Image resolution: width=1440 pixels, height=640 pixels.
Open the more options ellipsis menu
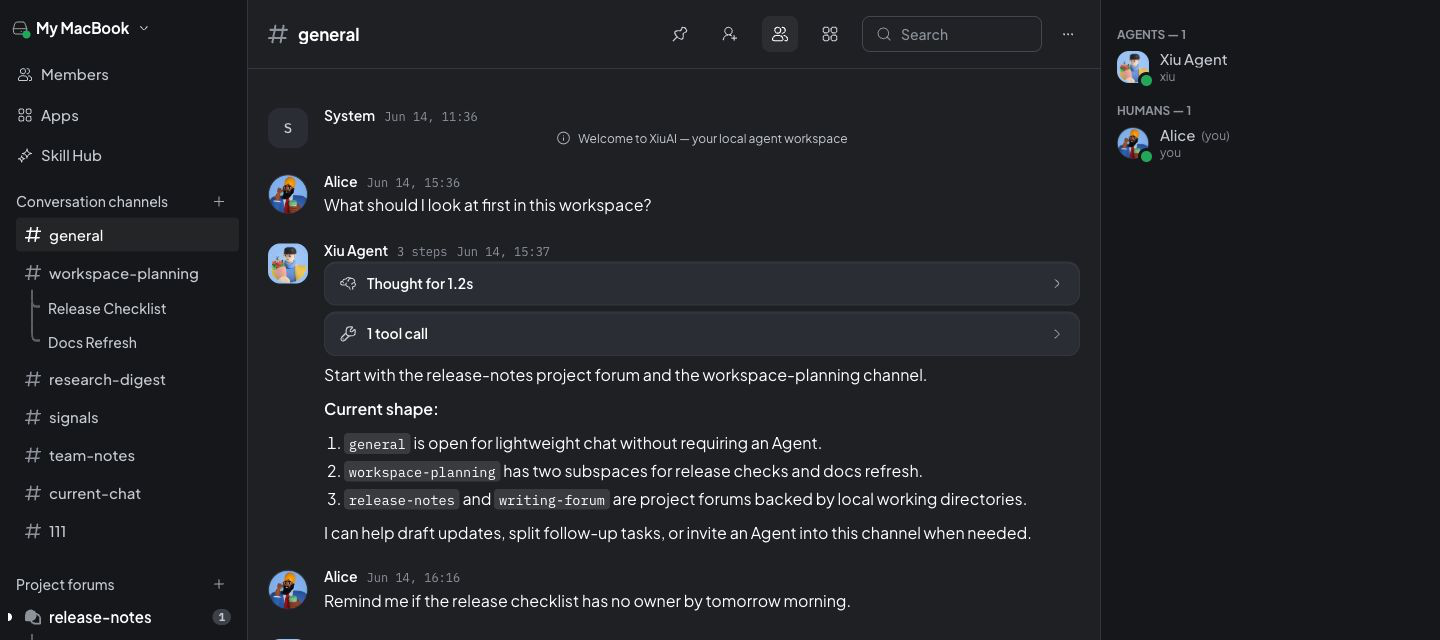coord(1068,34)
